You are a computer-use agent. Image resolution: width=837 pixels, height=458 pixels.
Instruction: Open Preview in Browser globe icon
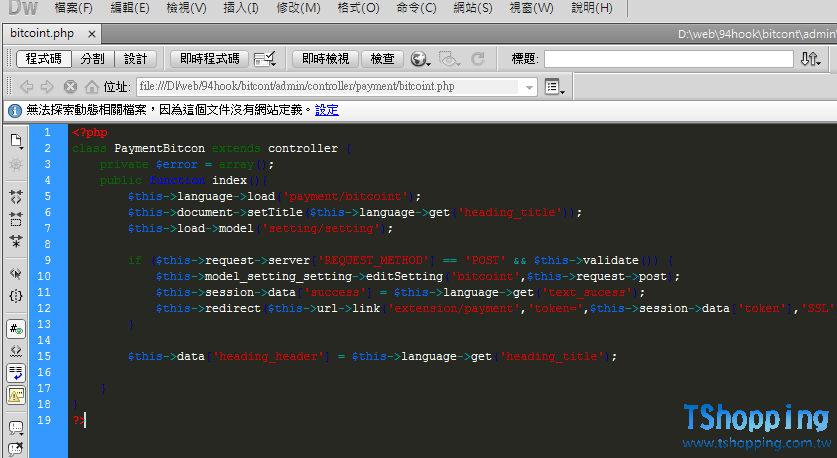tap(419, 59)
